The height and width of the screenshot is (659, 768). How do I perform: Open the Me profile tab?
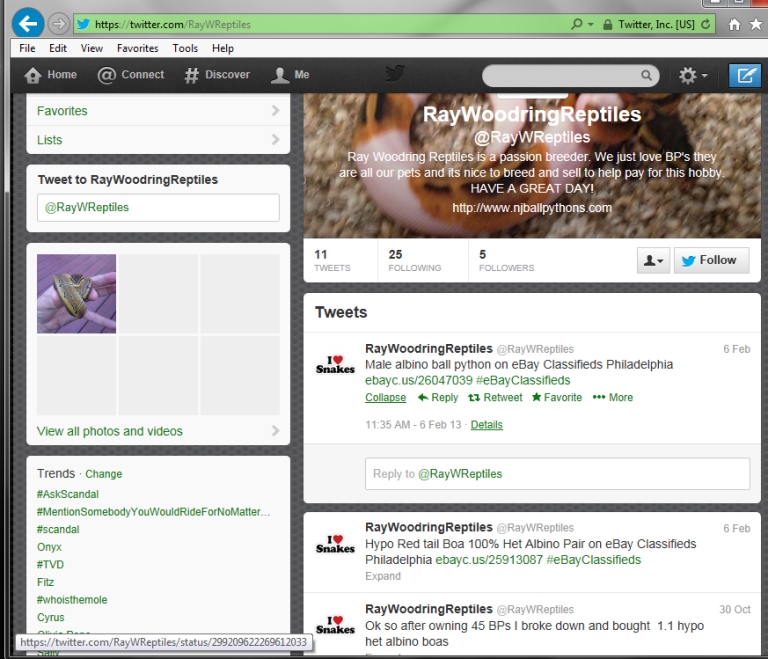pyautogui.click(x=290, y=75)
